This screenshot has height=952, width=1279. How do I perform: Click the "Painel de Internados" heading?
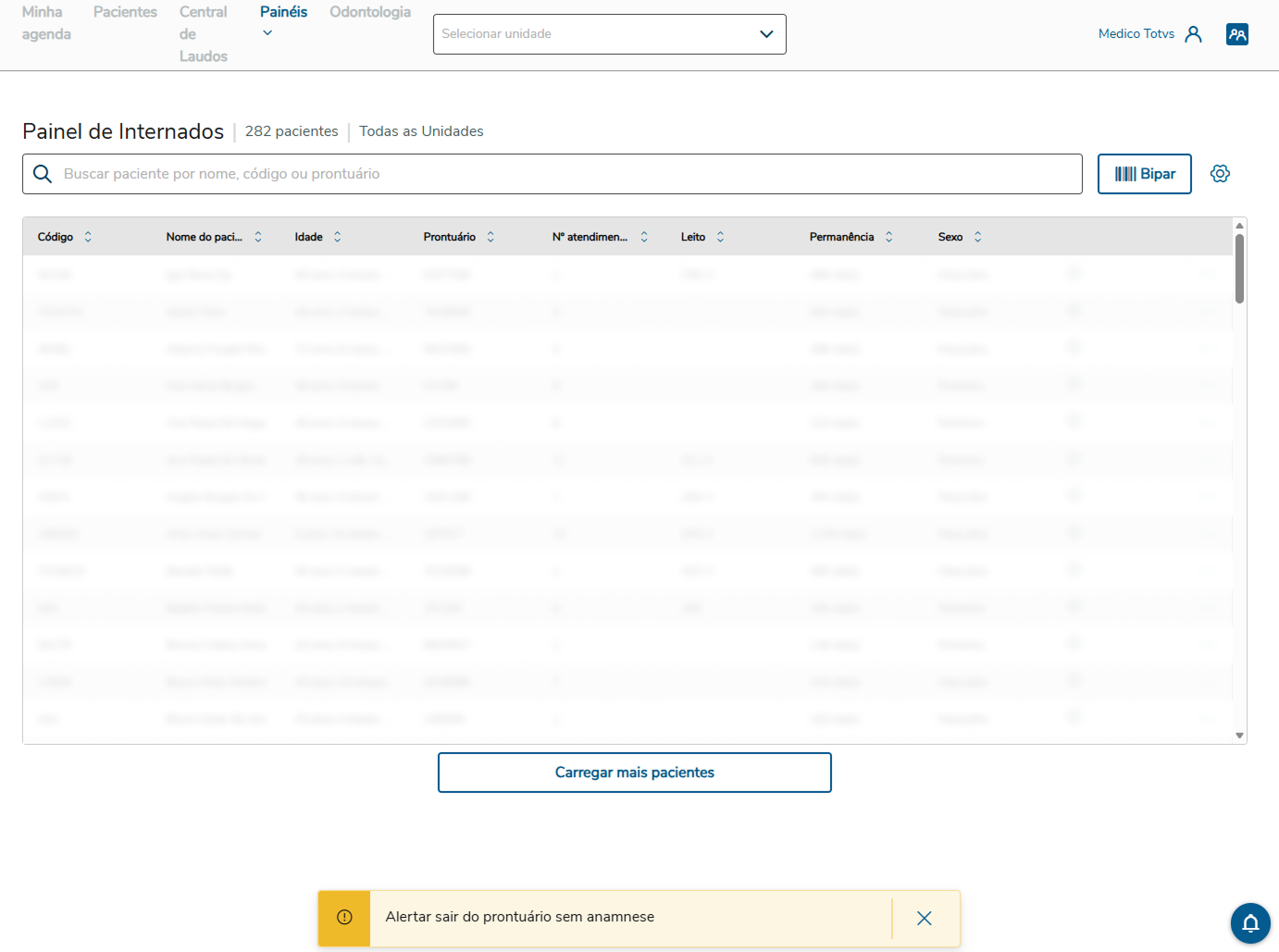[x=123, y=131]
